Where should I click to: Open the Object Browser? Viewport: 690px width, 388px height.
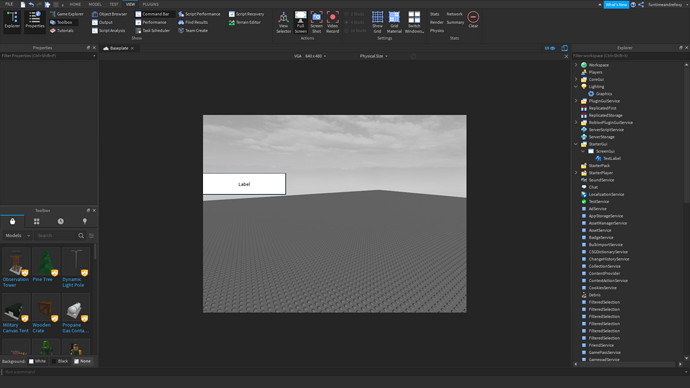110,14
